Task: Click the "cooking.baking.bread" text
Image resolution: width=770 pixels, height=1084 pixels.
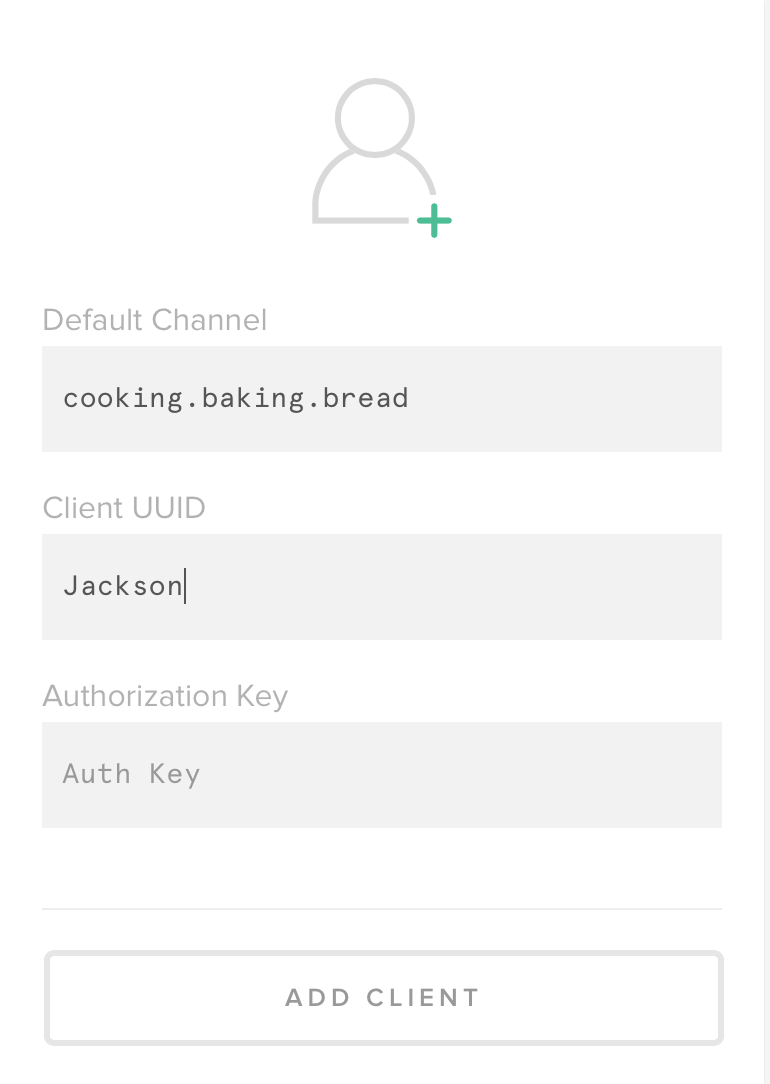Action: tap(236, 398)
